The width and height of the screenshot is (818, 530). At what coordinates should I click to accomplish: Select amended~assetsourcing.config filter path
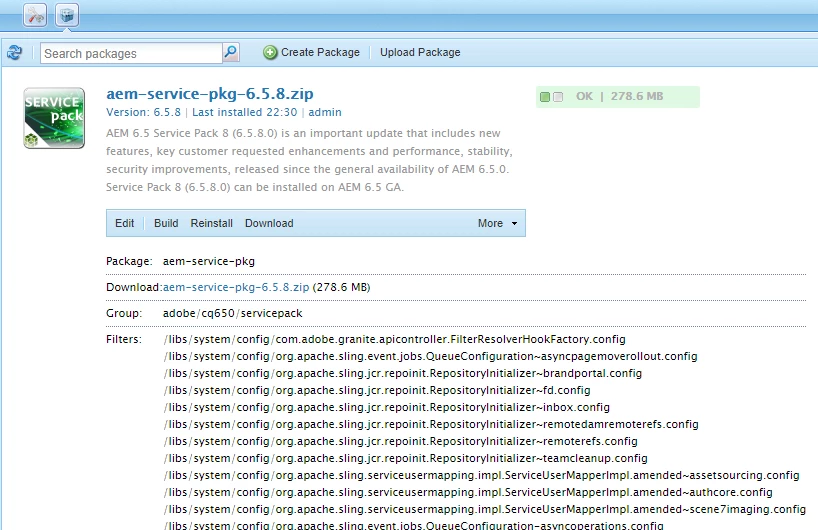(482, 475)
